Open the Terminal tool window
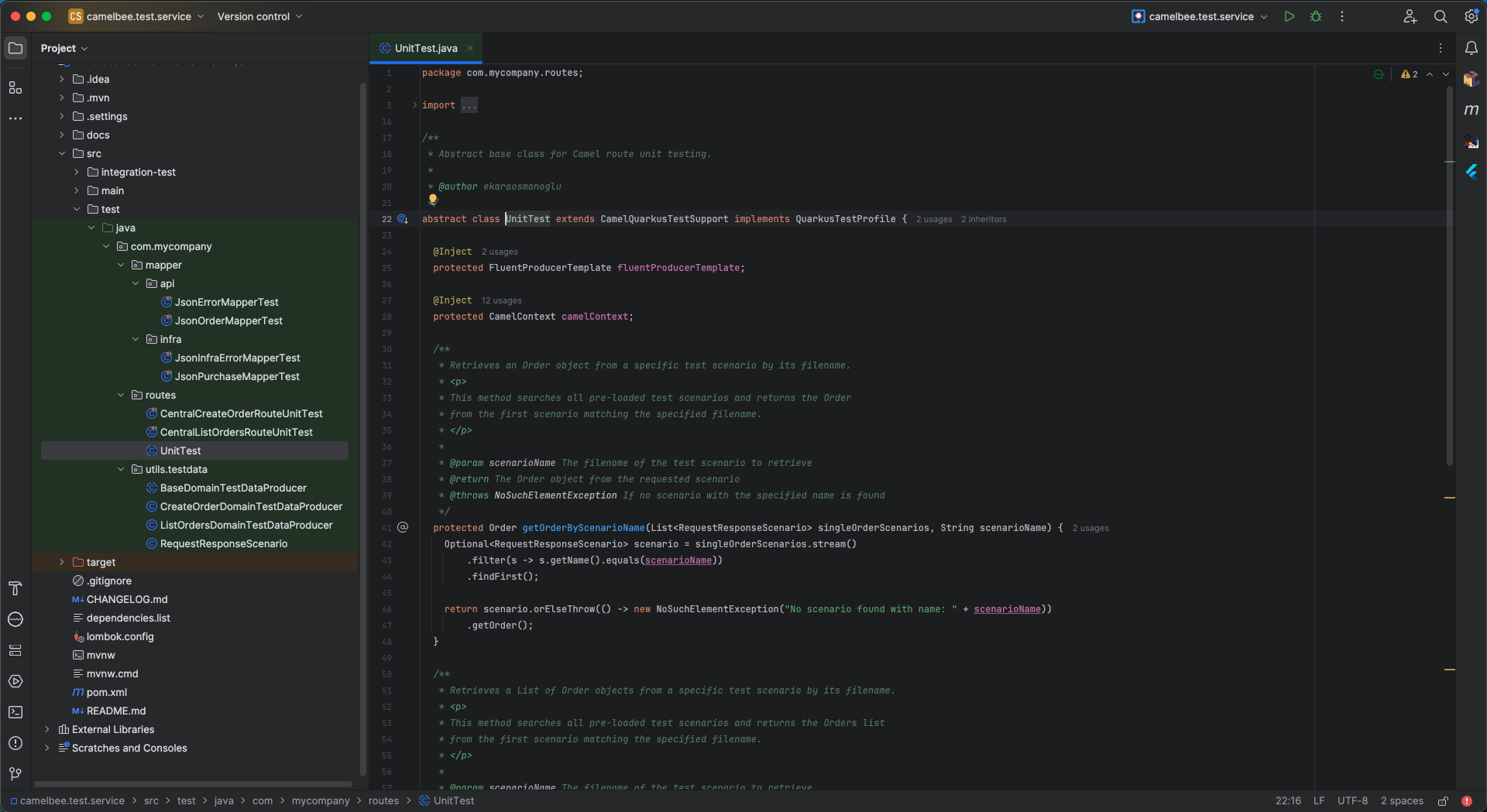Image resolution: width=1487 pixels, height=812 pixels. [x=15, y=712]
